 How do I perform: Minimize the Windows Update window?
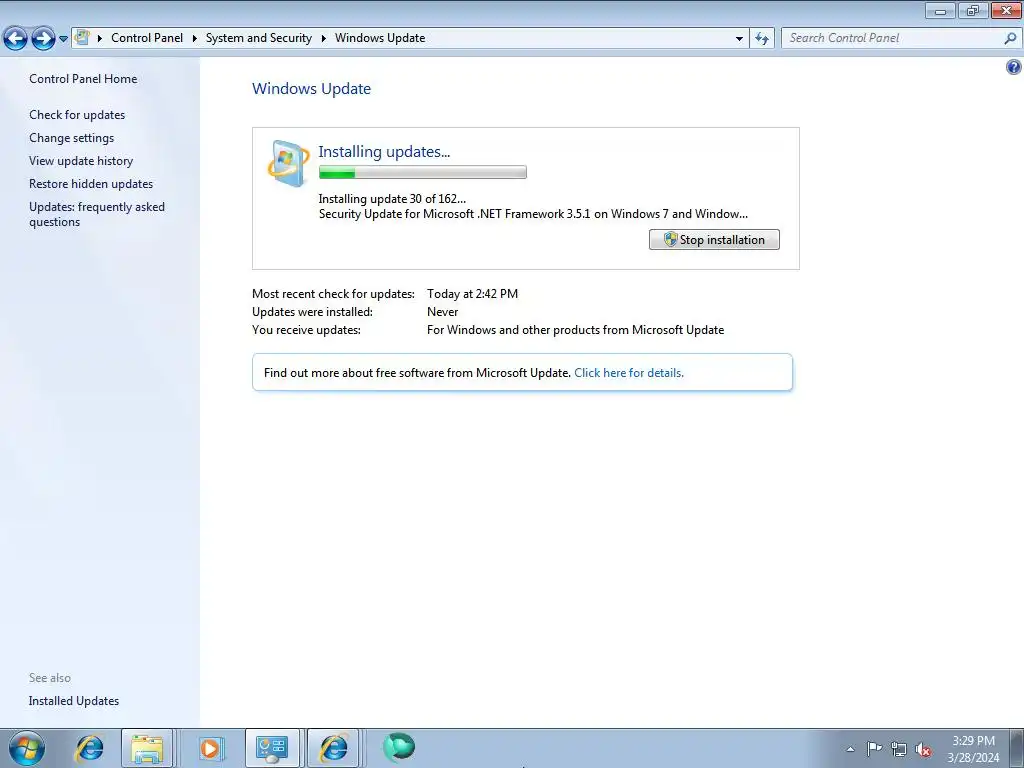click(940, 11)
